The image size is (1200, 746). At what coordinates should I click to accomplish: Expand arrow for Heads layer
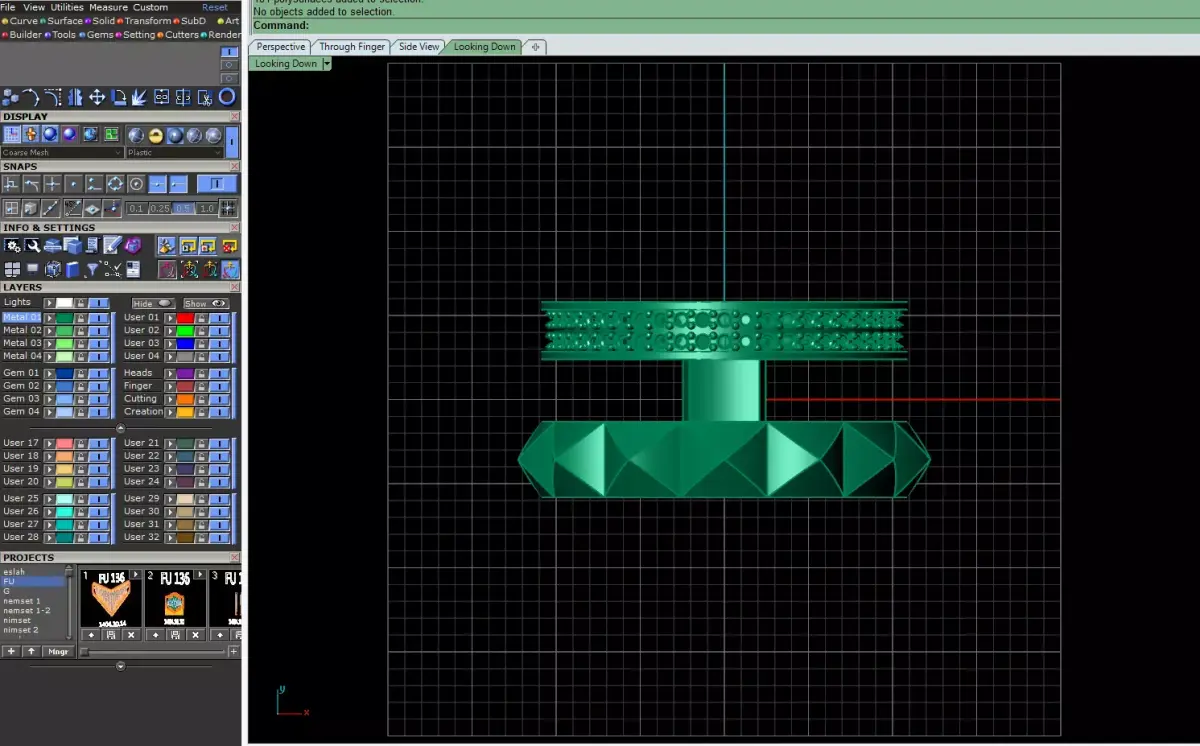(170, 374)
